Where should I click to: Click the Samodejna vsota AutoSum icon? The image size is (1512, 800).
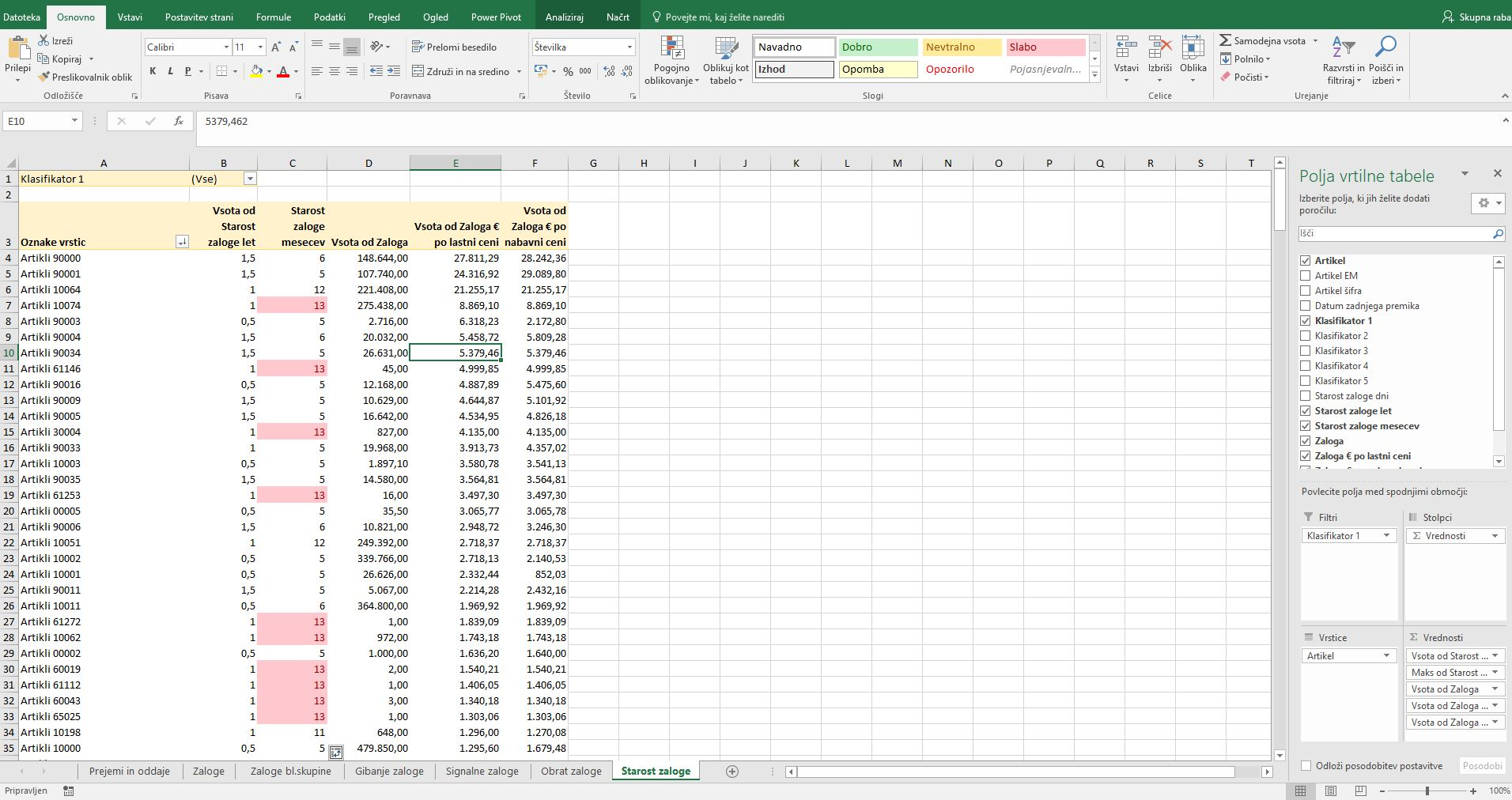(x=1225, y=40)
